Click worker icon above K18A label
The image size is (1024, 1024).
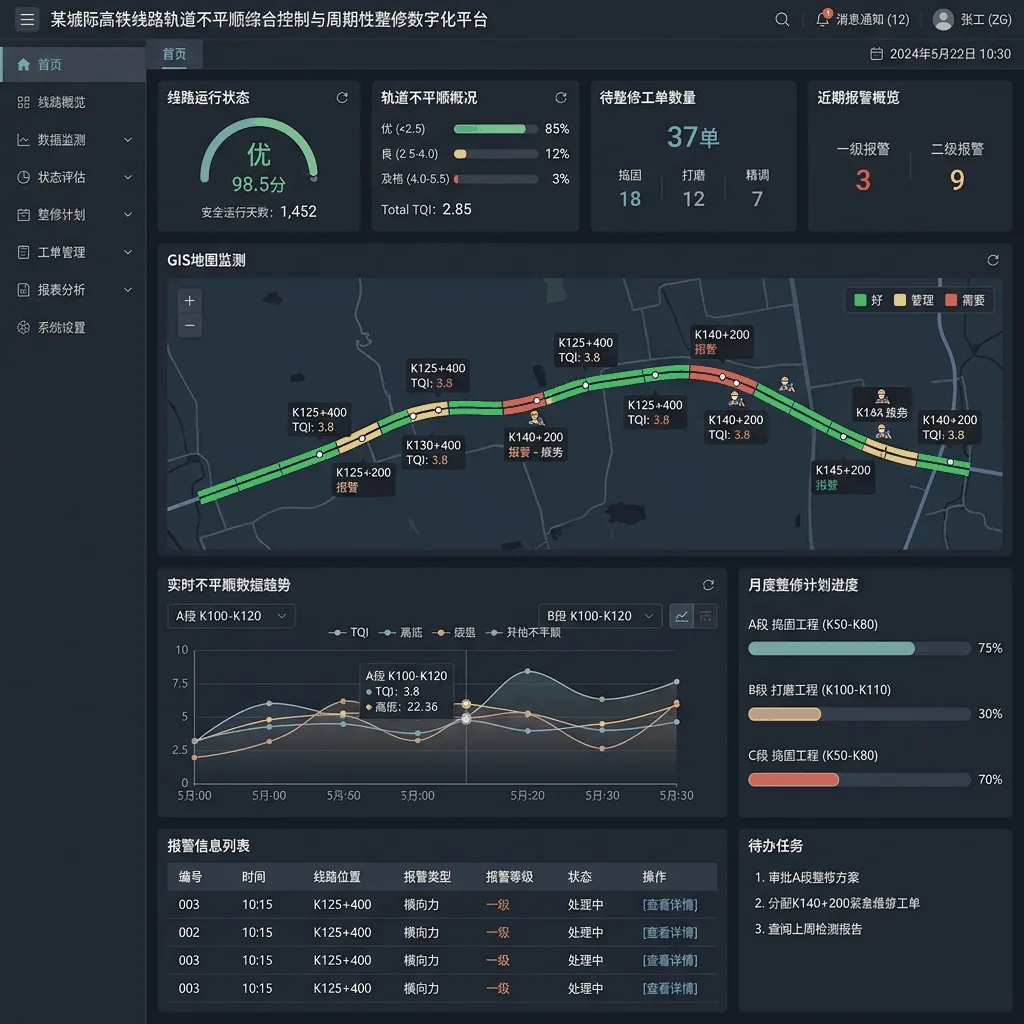coord(882,396)
